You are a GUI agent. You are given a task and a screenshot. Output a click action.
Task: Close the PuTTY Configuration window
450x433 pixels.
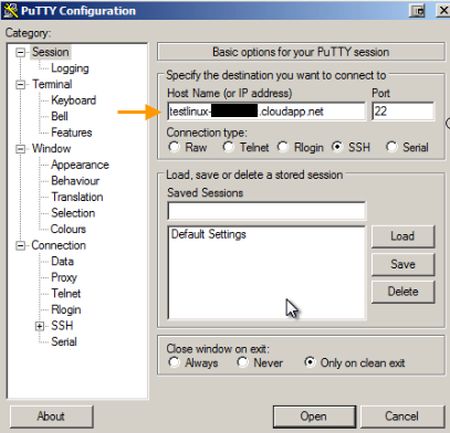(x=443, y=11)
